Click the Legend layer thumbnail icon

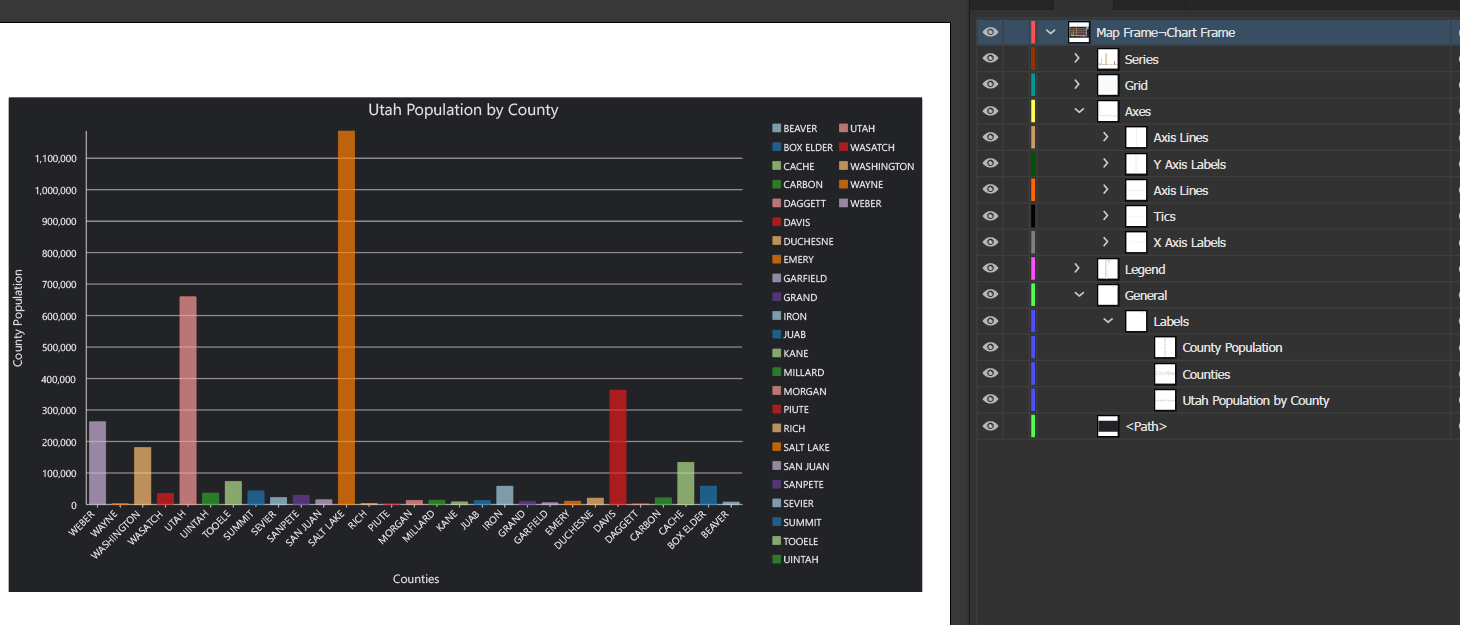pos(1108,268)
